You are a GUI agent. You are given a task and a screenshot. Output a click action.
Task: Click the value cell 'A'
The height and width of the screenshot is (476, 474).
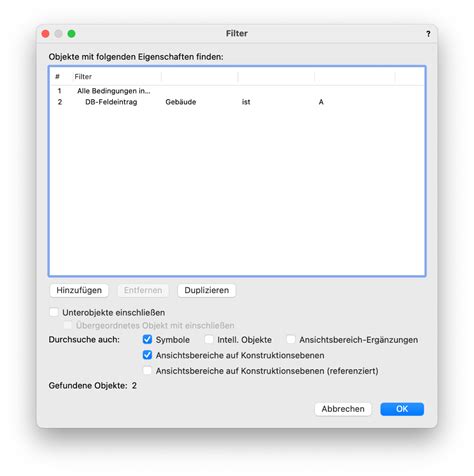pyautogui.click(x=321, y=102)
